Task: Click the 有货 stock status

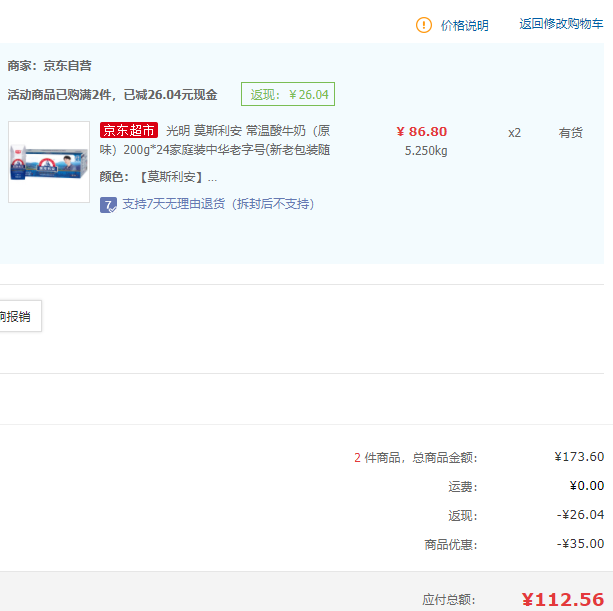Action: click(x=570, y=132)
